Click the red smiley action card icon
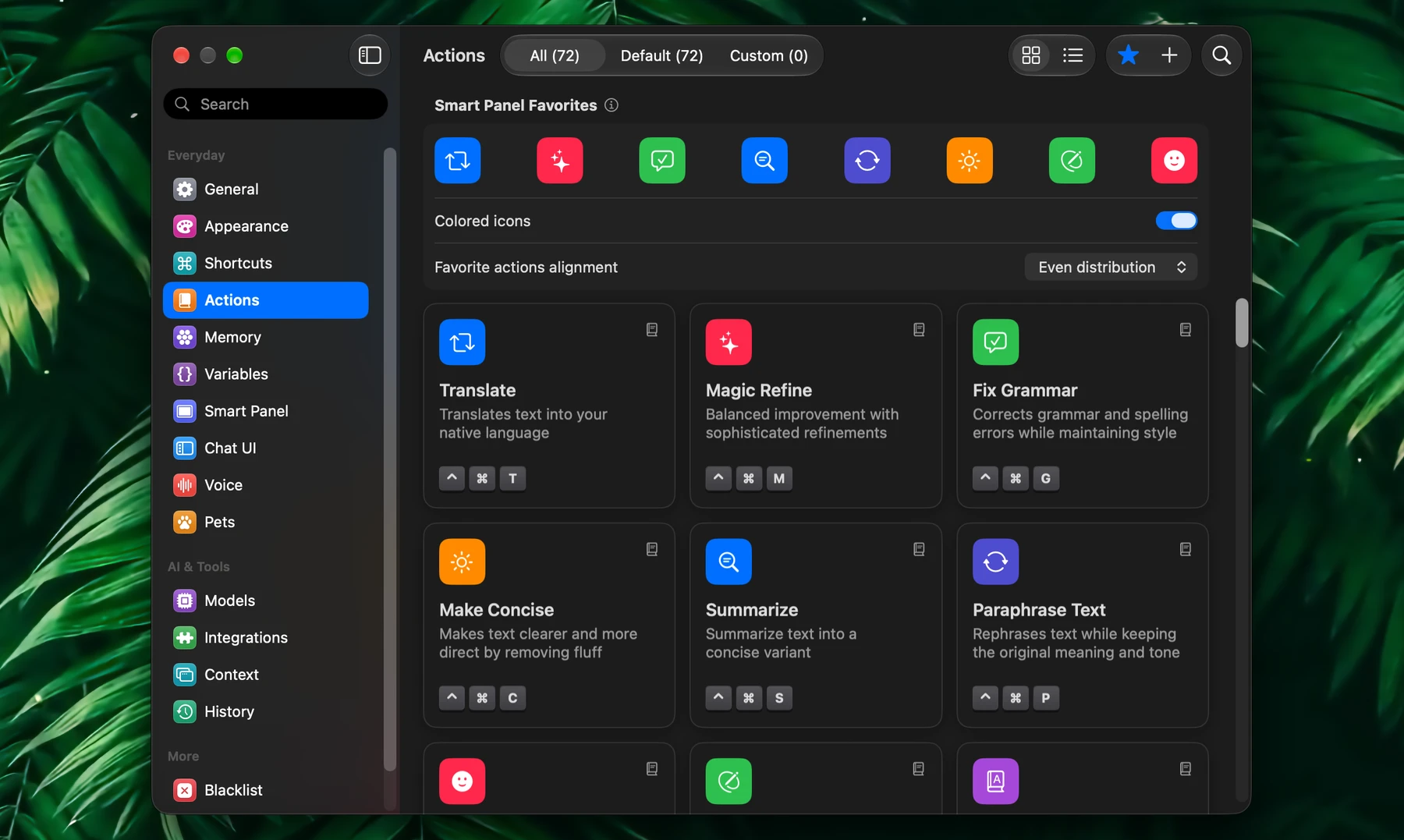1404x840 pixels. [x=462, y=781]
